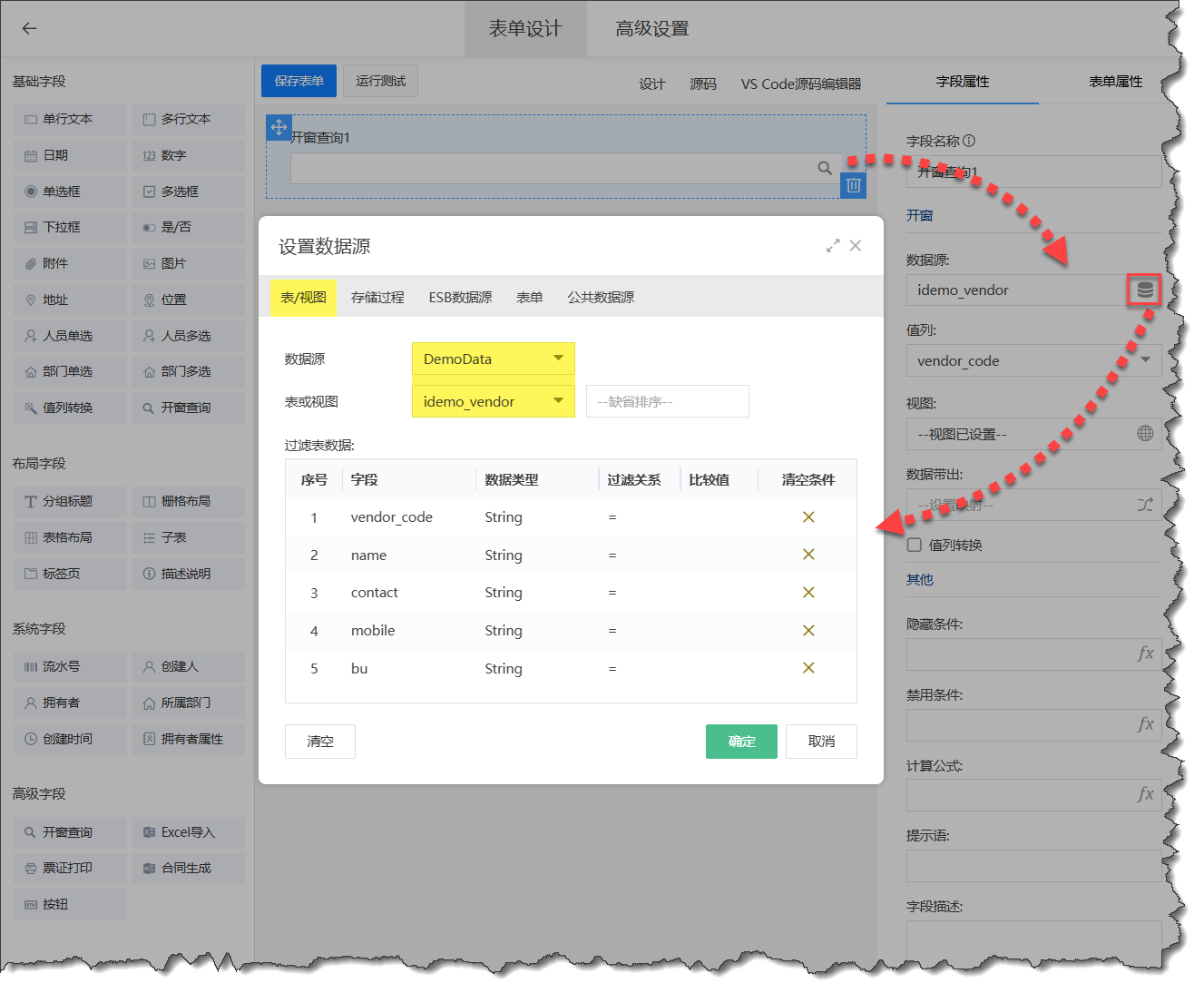Confirm the dialog with 确定

click(741, 742)
